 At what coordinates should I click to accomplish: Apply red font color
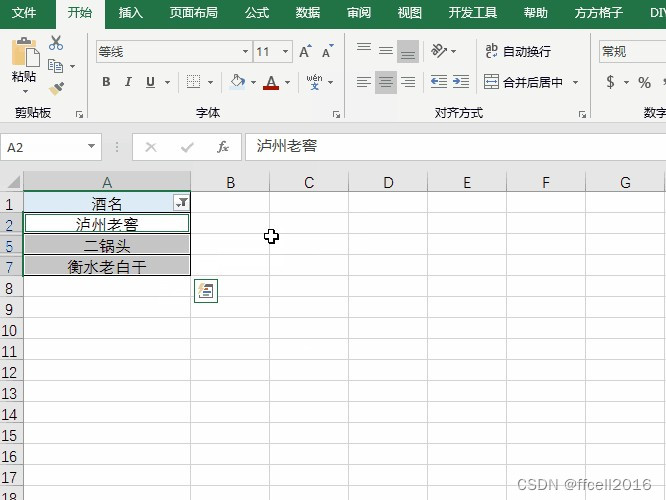271,82
